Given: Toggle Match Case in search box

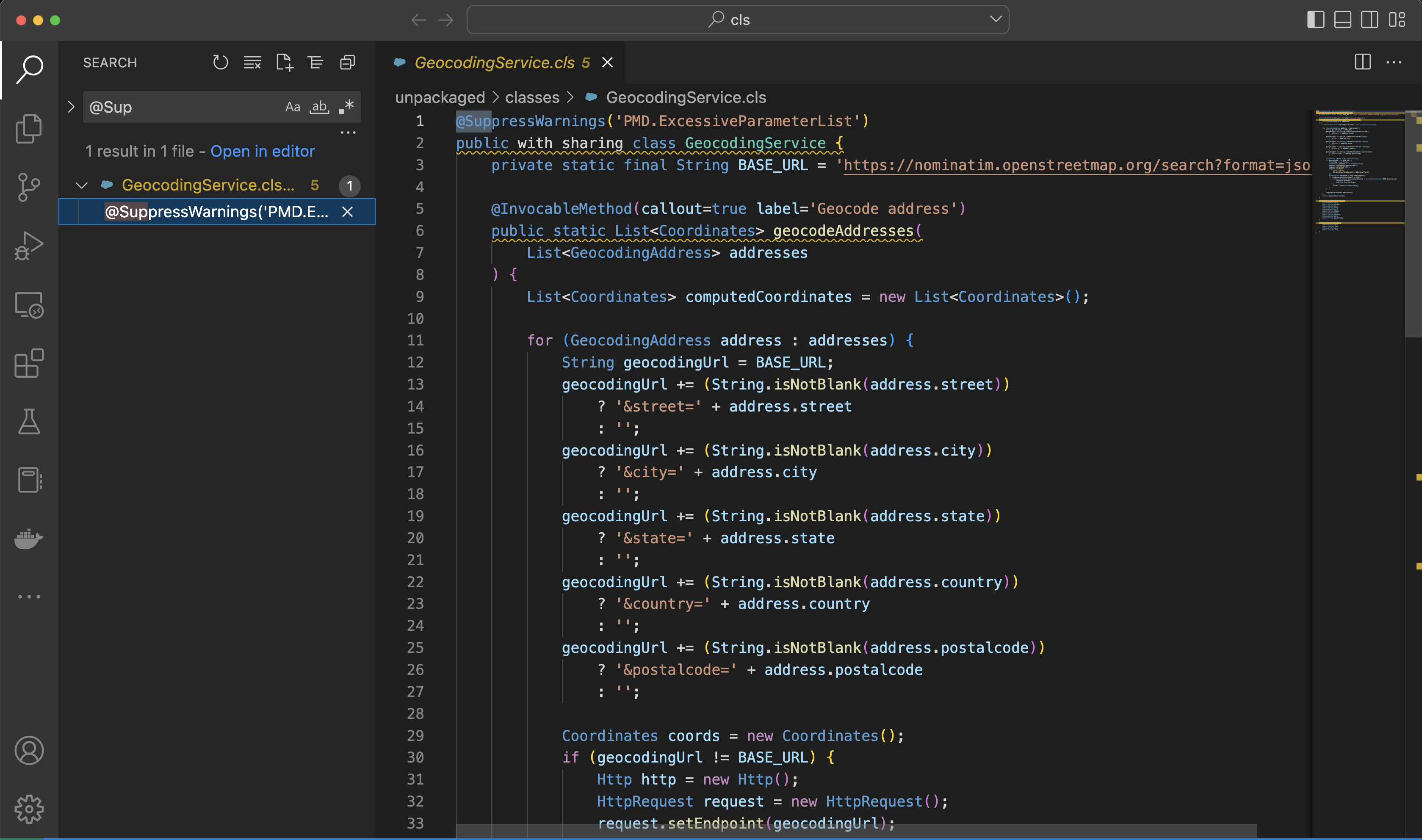Looking at the screenshot, I should click(x=292, y=107).
